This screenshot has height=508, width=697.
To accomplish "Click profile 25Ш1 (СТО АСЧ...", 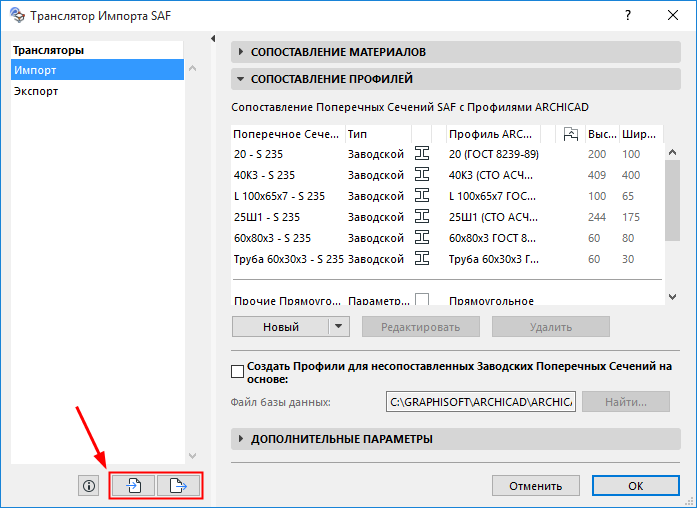I will point(493,217).
